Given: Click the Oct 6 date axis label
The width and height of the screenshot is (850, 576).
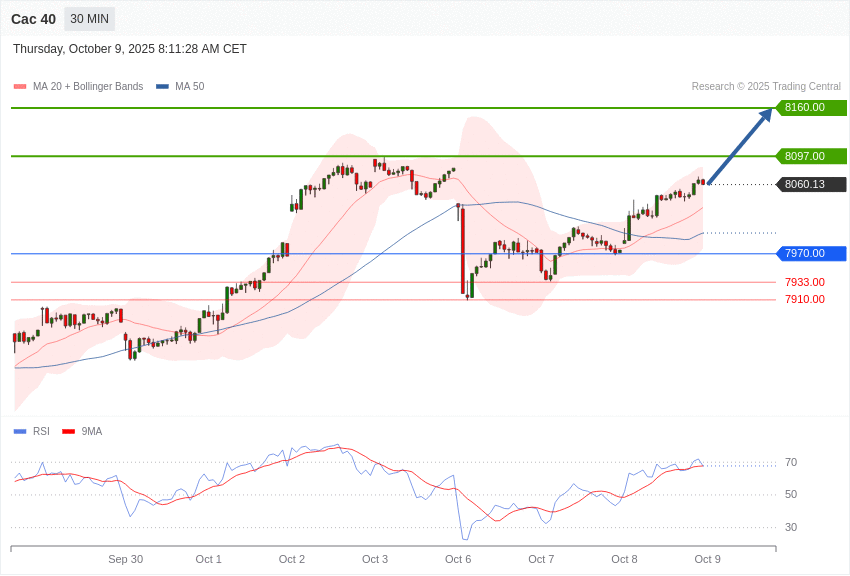Looking at the screenshot, I should (458, 559).
